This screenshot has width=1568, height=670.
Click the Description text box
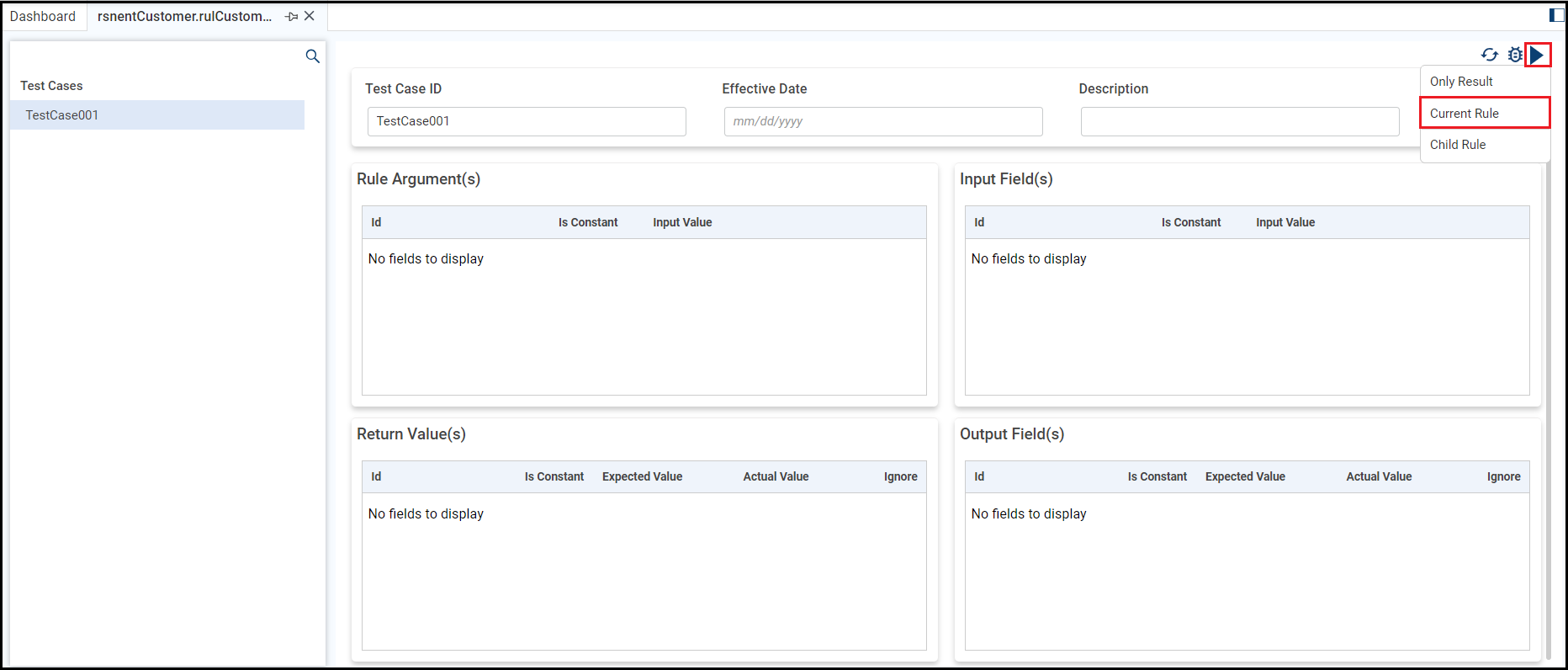(x=1240, y=121)
